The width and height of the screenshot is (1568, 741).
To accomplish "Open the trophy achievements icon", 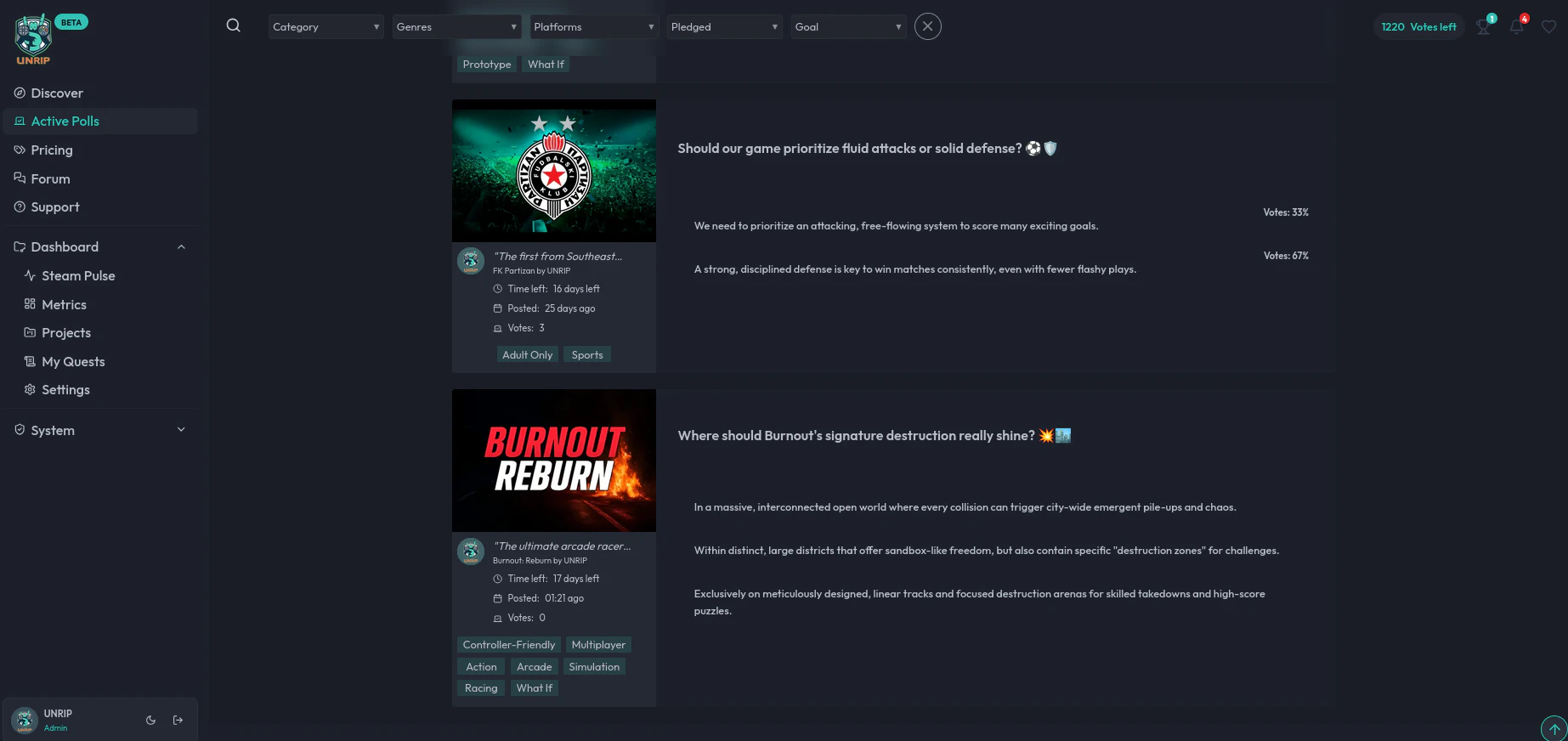I will (1484, 26).
